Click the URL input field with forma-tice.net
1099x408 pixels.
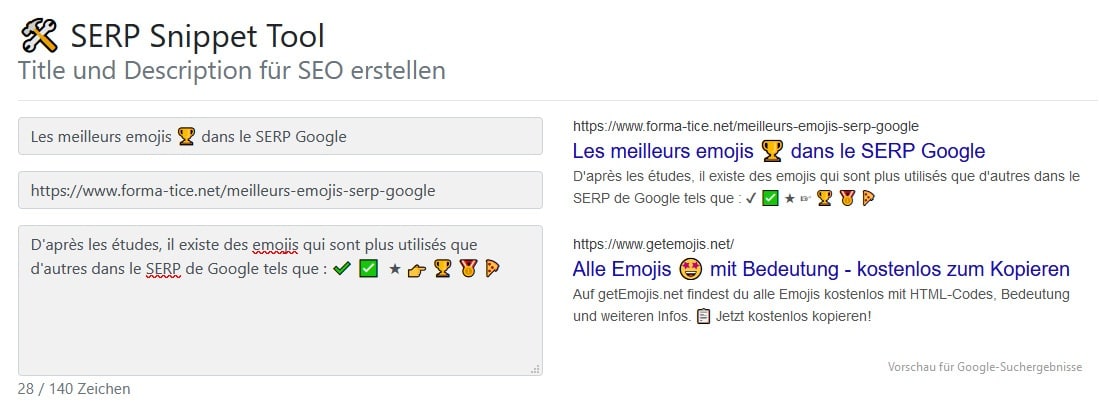(x=280, y=190)
